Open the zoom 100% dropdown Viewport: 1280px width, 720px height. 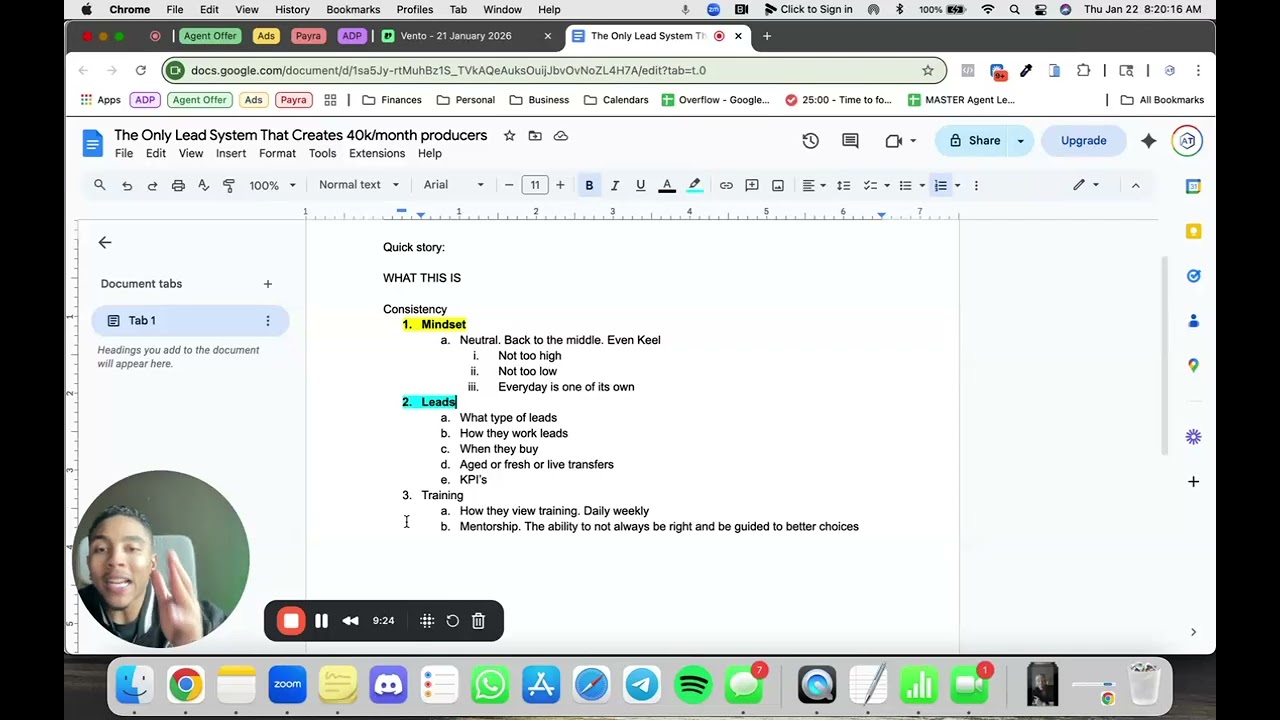click(x=273, y=185)
